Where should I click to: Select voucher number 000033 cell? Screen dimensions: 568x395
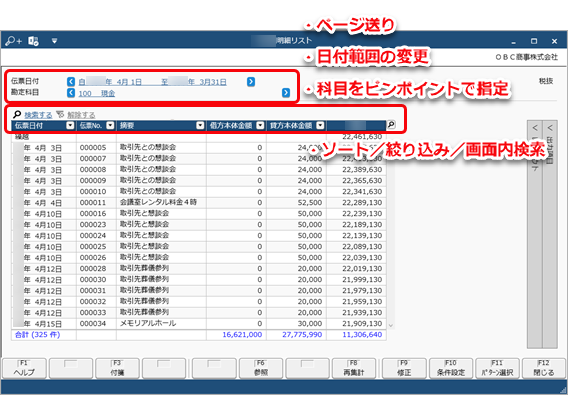[96, 312]
